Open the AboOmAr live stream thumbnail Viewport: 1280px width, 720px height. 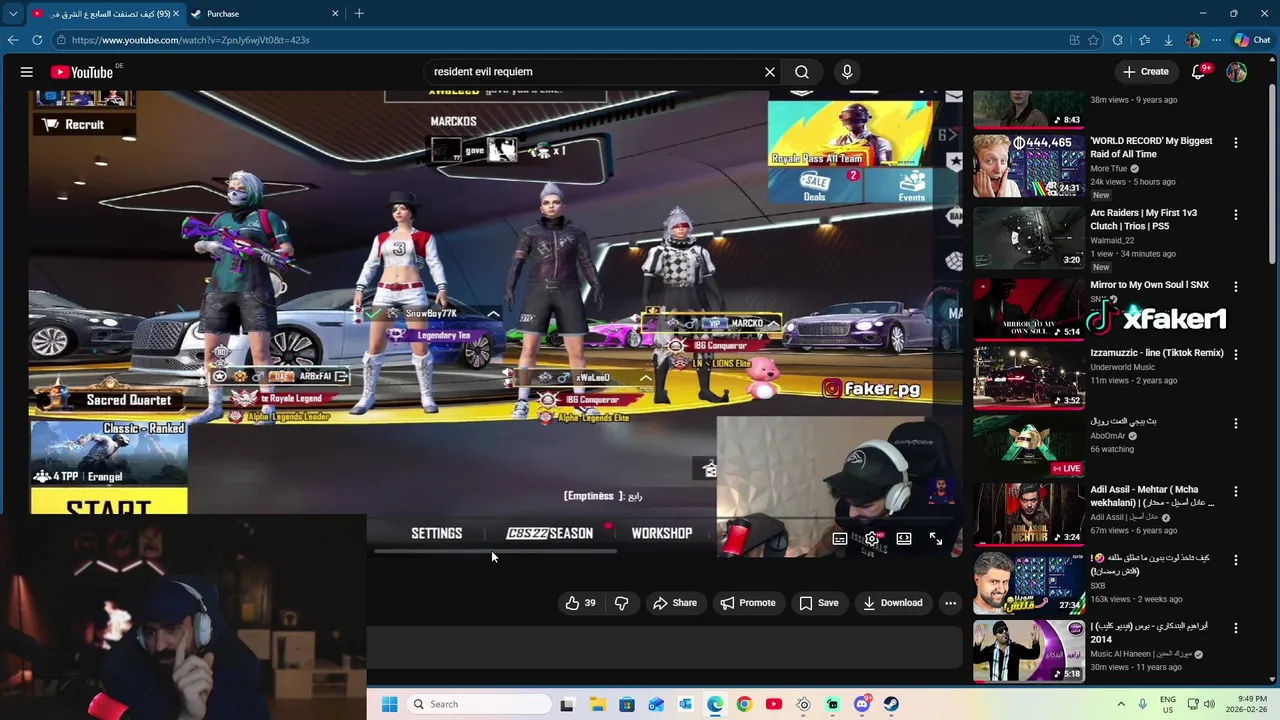click(x=1028, y=446)
